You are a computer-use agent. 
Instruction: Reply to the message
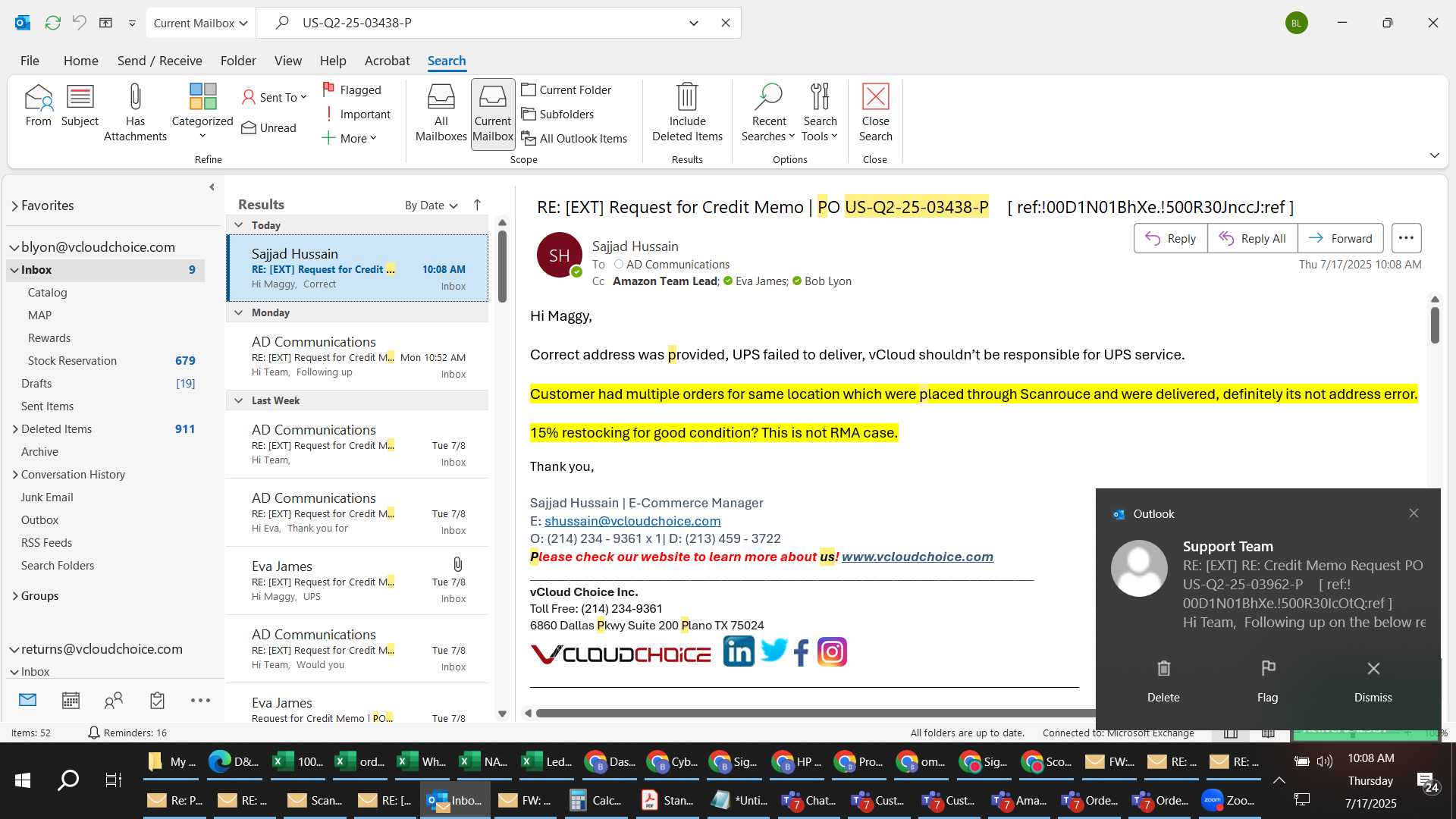(x=1170, y=238)
